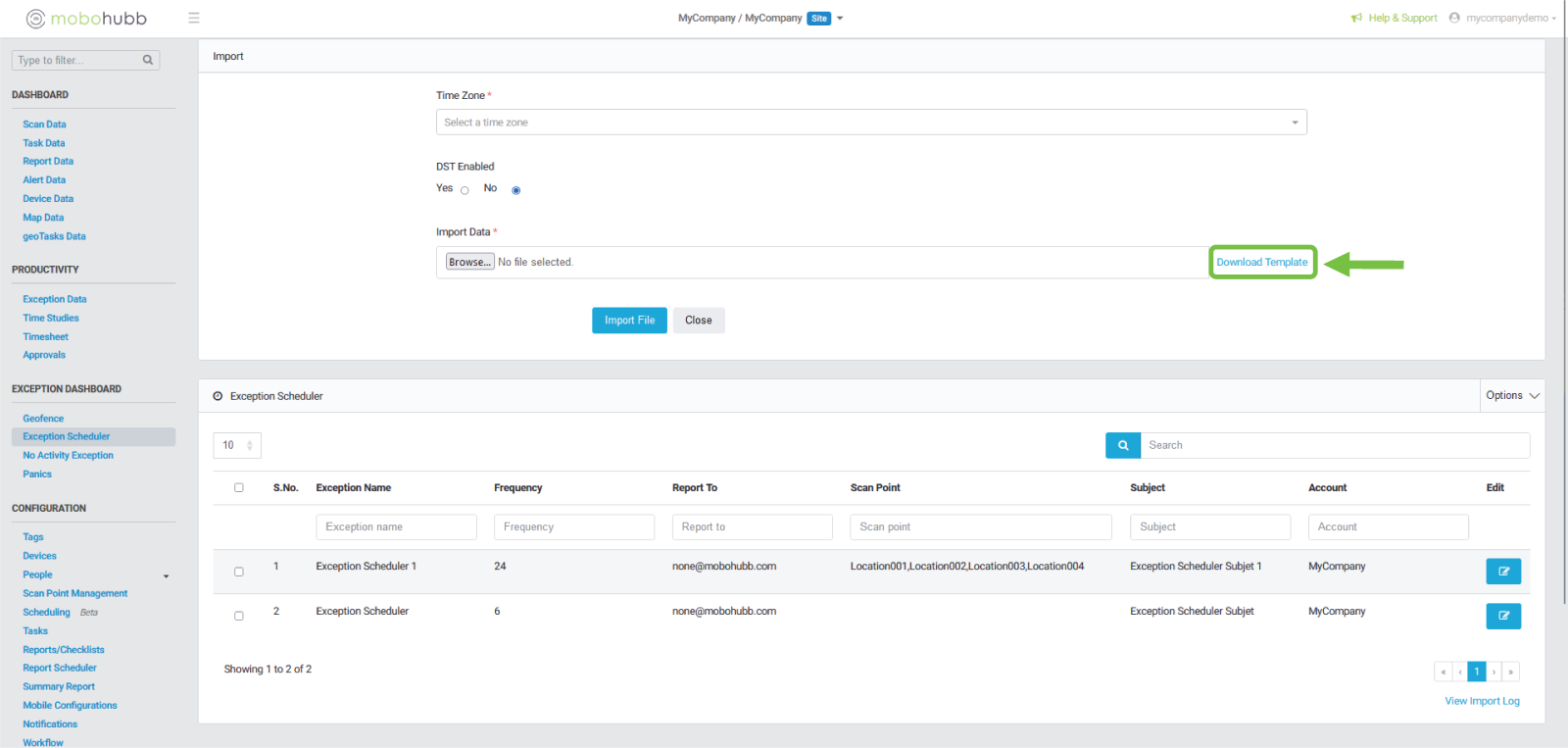Go to the first page arrow
Viewport: 1568px width, 748px height.
(x=1443, y=672)
